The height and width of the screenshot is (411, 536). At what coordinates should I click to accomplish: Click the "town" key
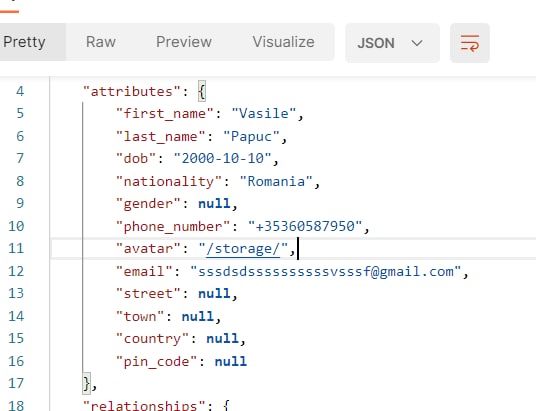pyautogui.click(x=140, y=316)
